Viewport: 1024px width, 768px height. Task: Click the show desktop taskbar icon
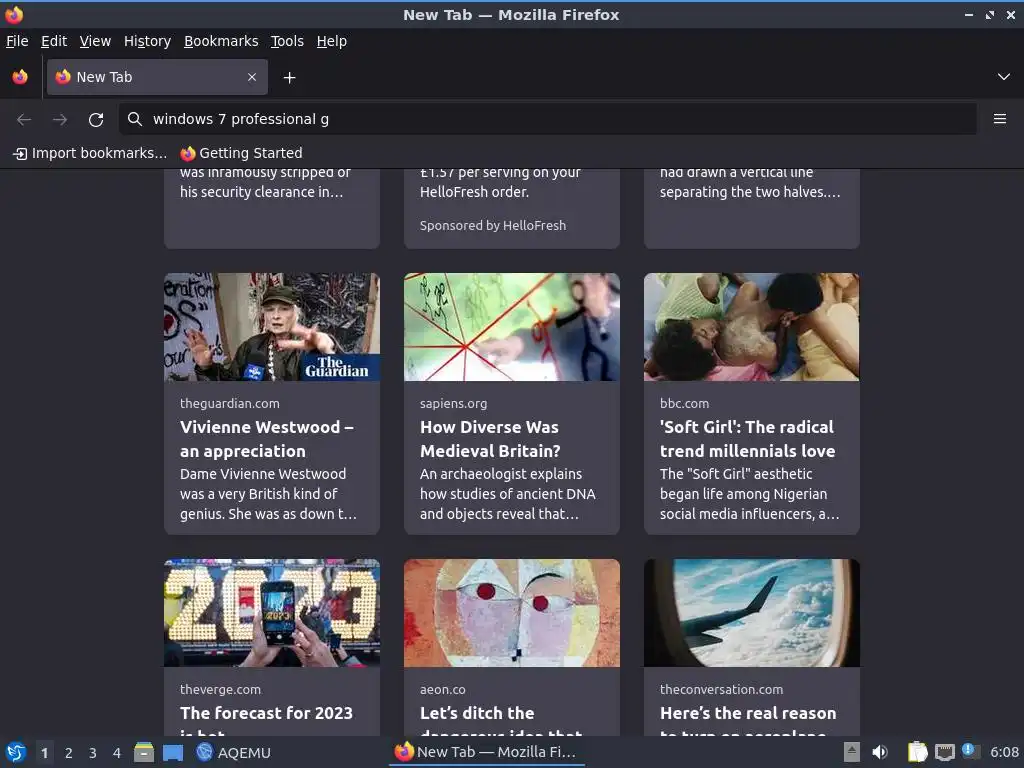[x=173, y=753]
